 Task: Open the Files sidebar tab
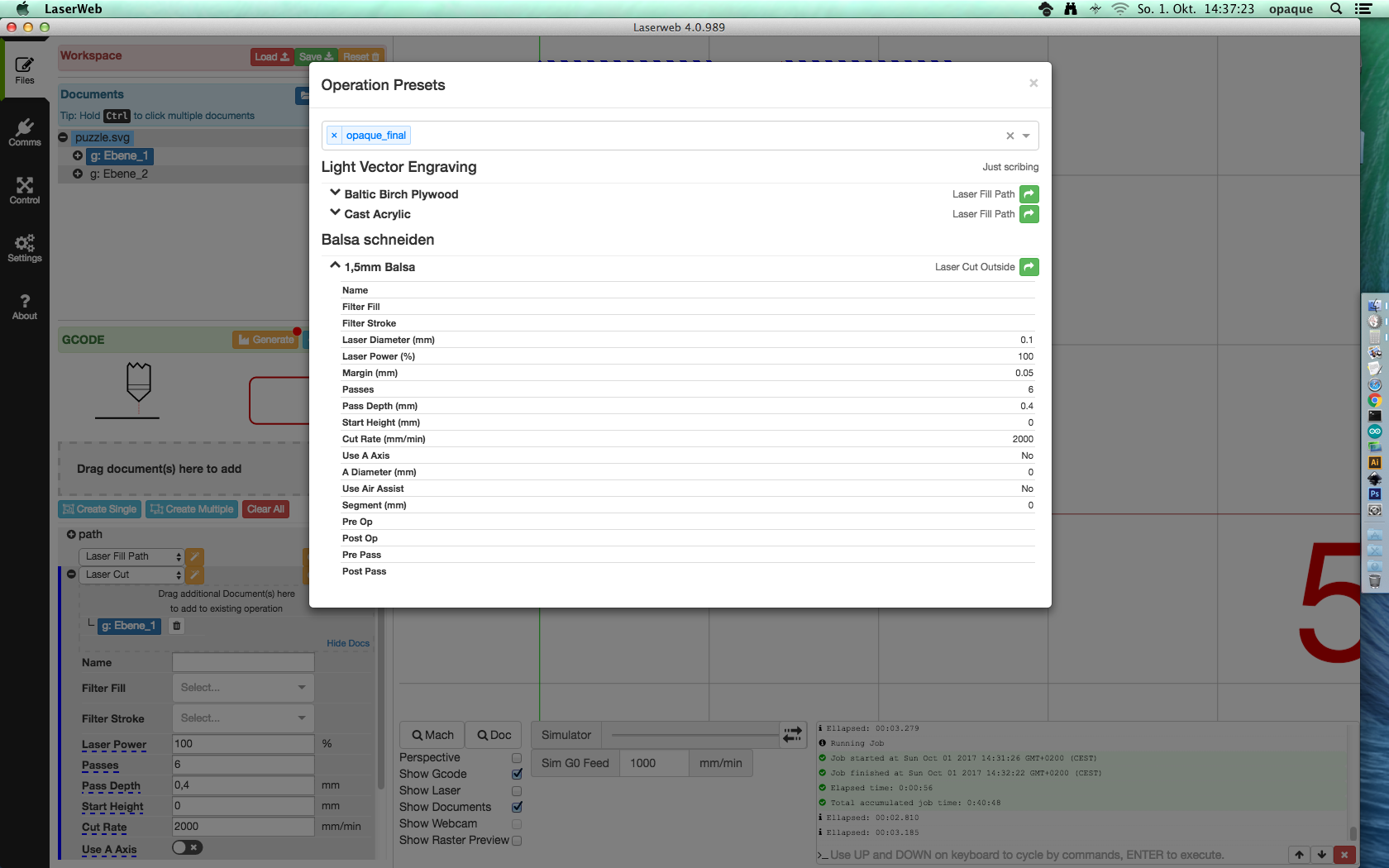[25, 70]
